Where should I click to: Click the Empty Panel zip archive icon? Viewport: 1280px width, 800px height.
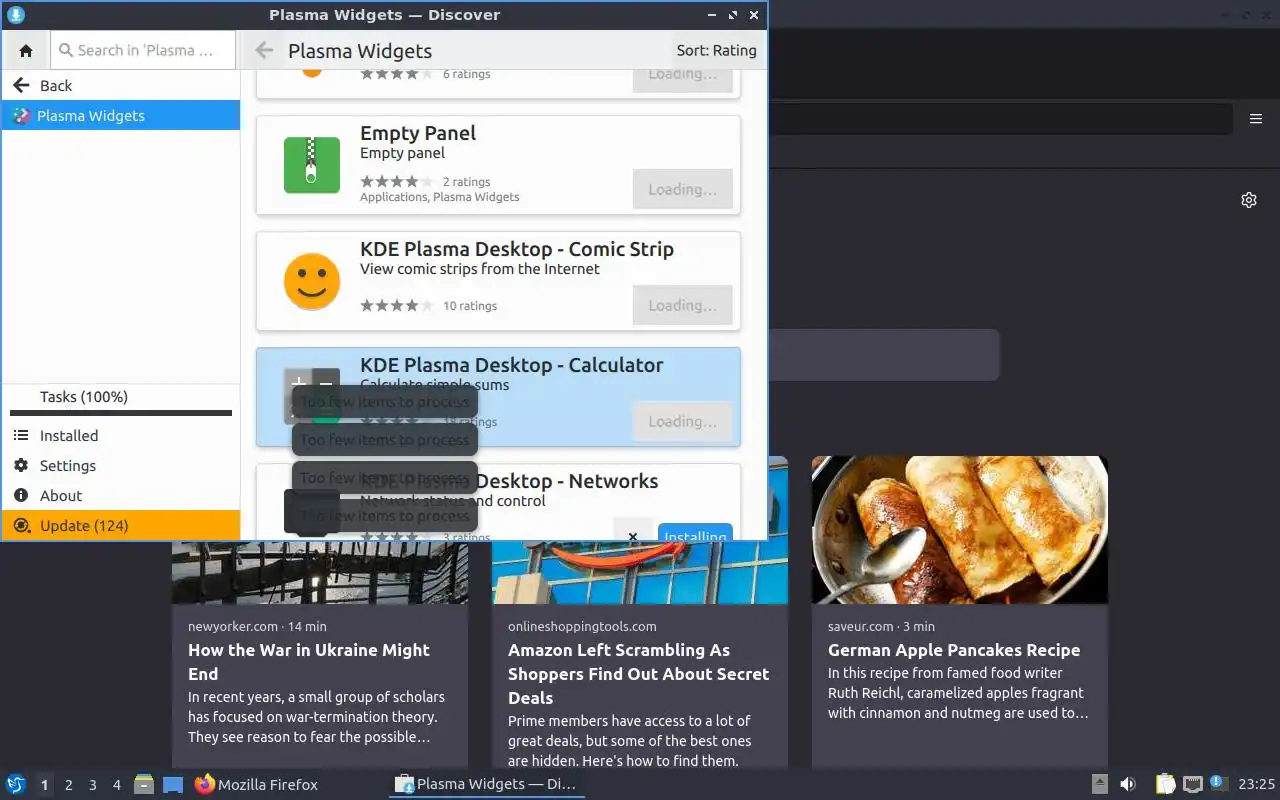tap(312, 165)
